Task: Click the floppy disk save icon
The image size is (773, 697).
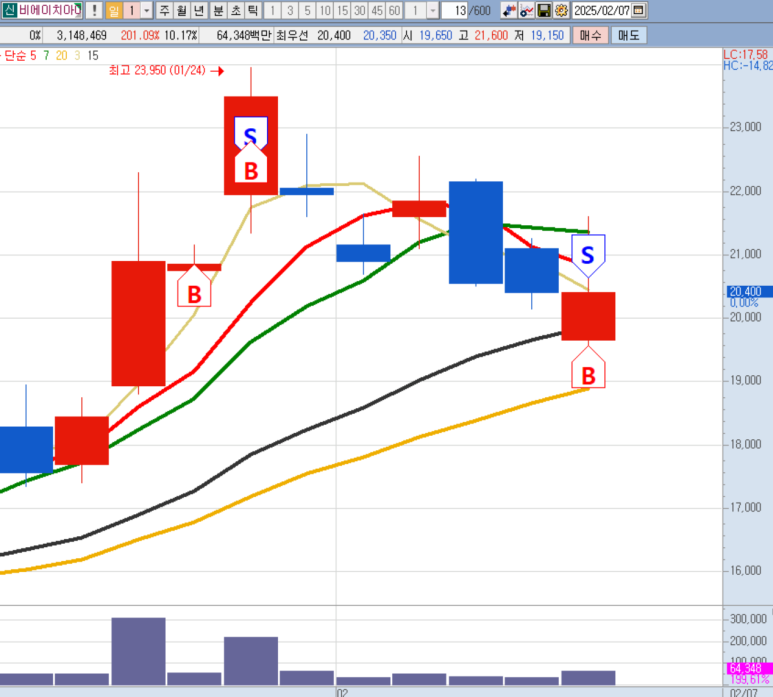Action: click(544, 10)
